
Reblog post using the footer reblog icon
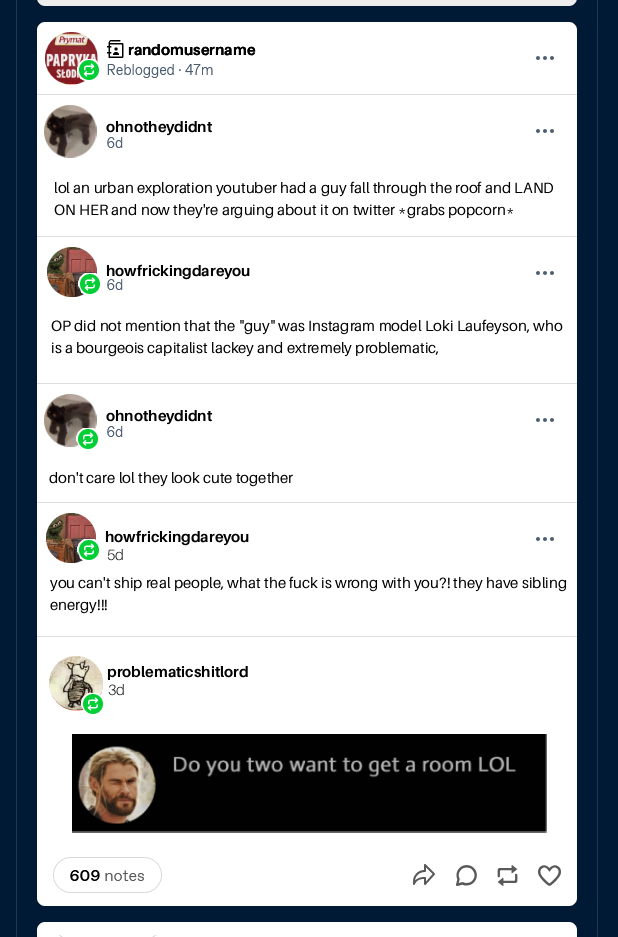(x=507, y=875)
